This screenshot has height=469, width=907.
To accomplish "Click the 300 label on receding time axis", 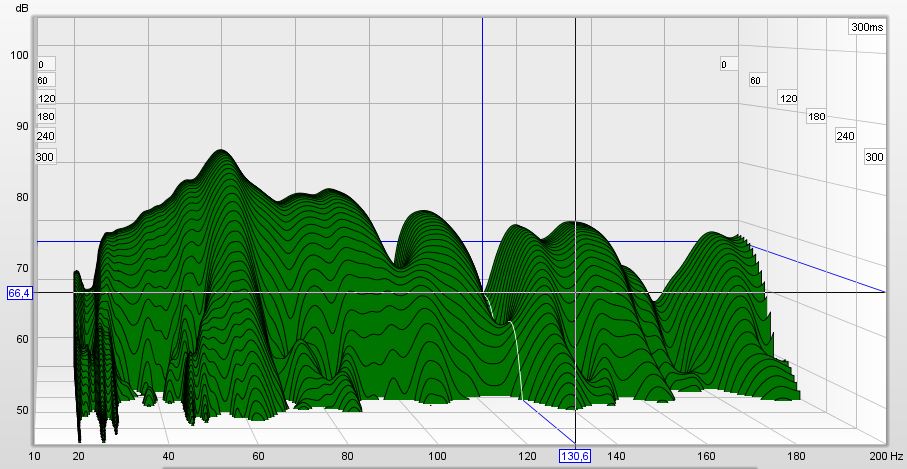I will [874, 157].
